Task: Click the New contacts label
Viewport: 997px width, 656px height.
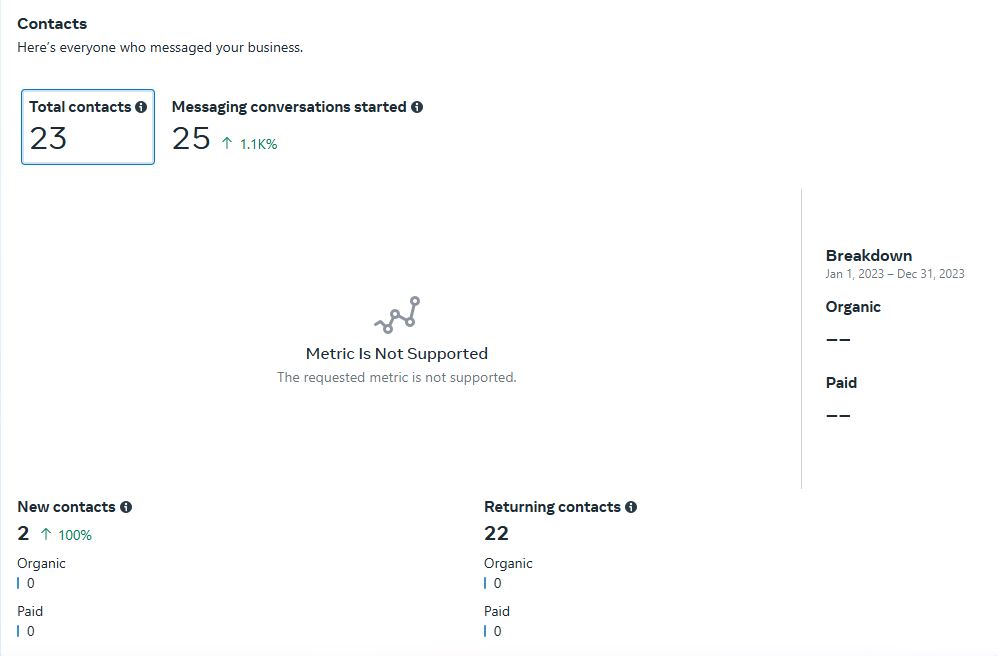Action: (x=66, y=507)
